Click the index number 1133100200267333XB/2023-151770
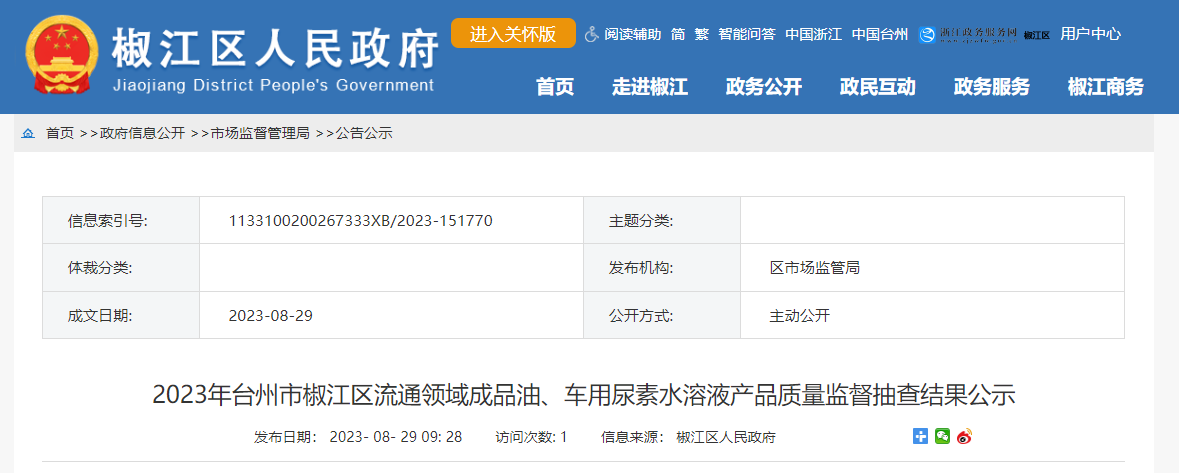This screenshot has width=1179, height=473. coord(361,221)
